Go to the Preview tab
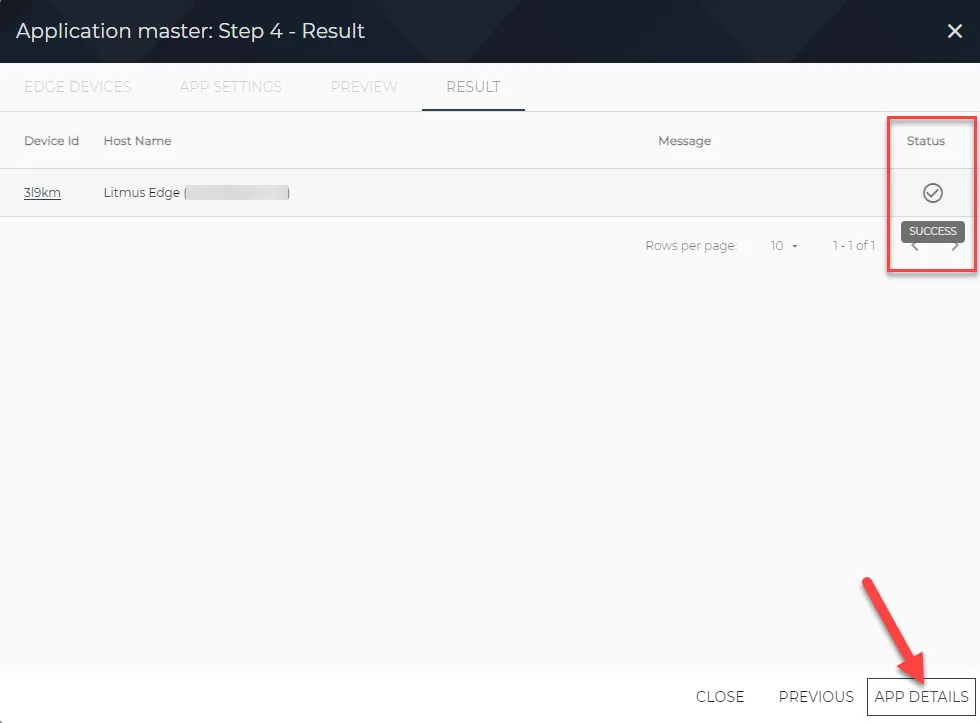980x723 pixels. click(364, 87)
